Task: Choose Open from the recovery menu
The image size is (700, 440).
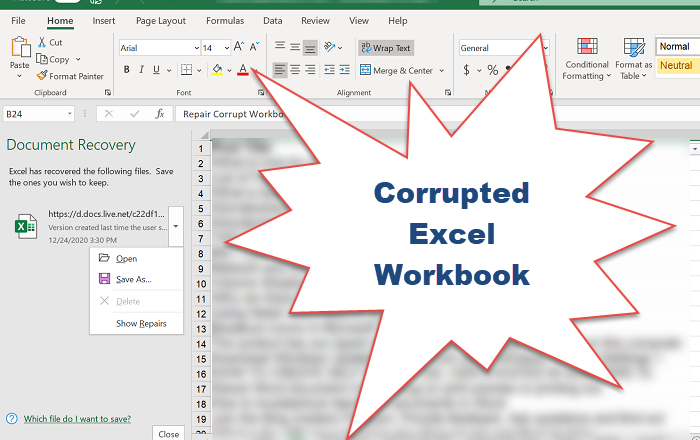Action: click(137, 258)
